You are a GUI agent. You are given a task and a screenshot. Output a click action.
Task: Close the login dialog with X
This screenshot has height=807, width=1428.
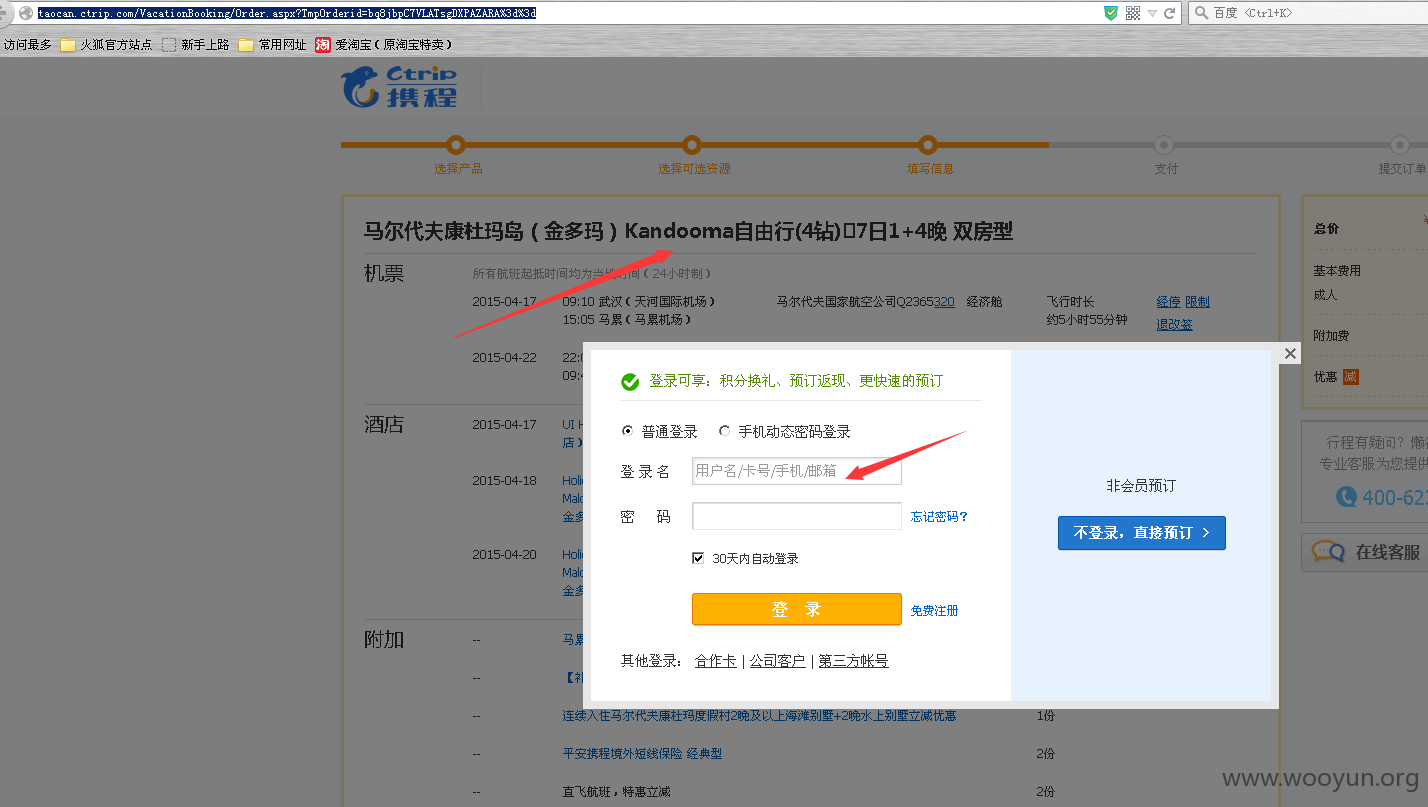(1290, 354)
